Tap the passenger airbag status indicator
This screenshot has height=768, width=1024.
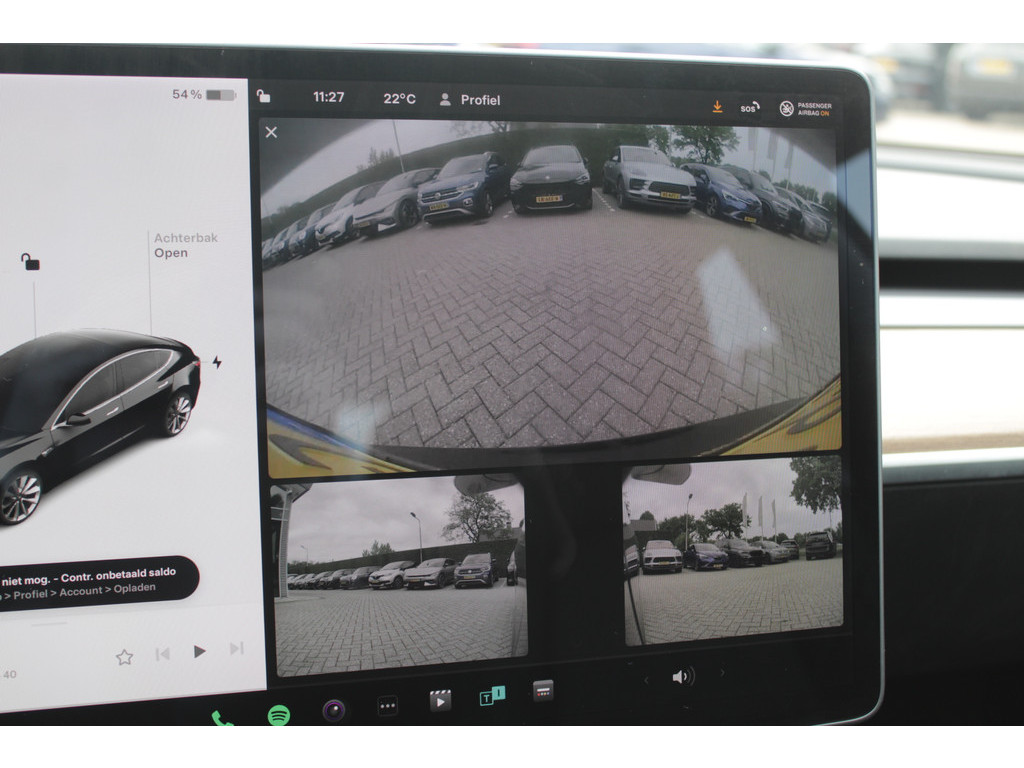pos(806,108)
